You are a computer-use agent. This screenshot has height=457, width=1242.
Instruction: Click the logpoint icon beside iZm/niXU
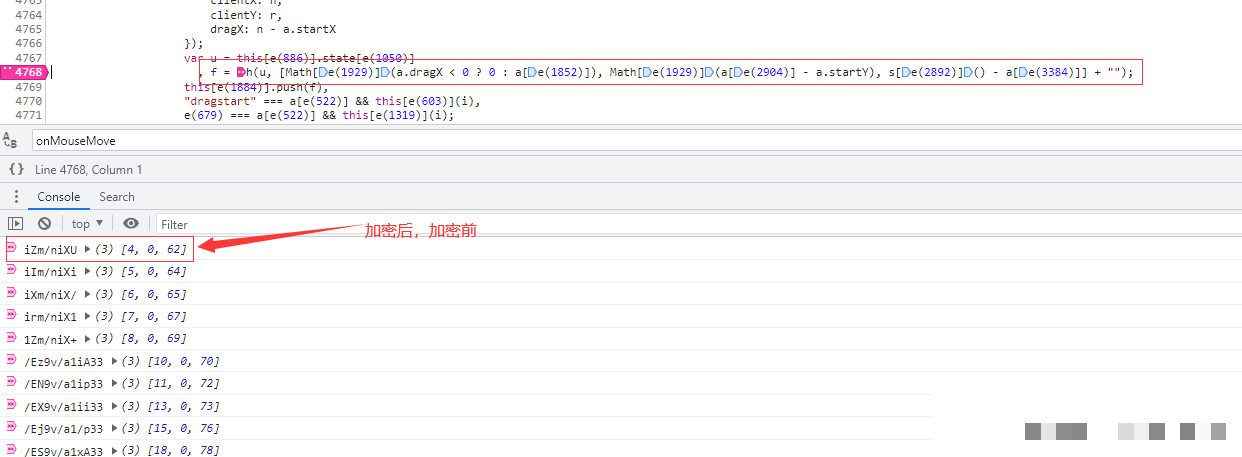coord(11,248)
